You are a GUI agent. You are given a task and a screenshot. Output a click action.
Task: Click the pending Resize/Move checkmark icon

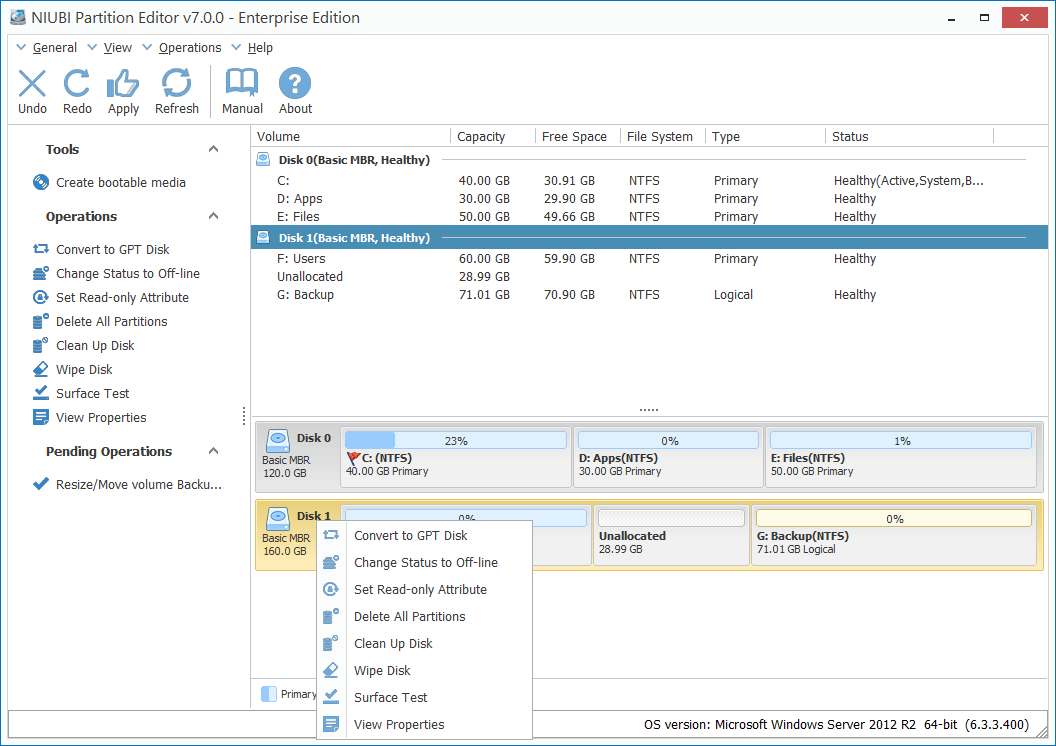pyautogui.click(x=41, y=484)
